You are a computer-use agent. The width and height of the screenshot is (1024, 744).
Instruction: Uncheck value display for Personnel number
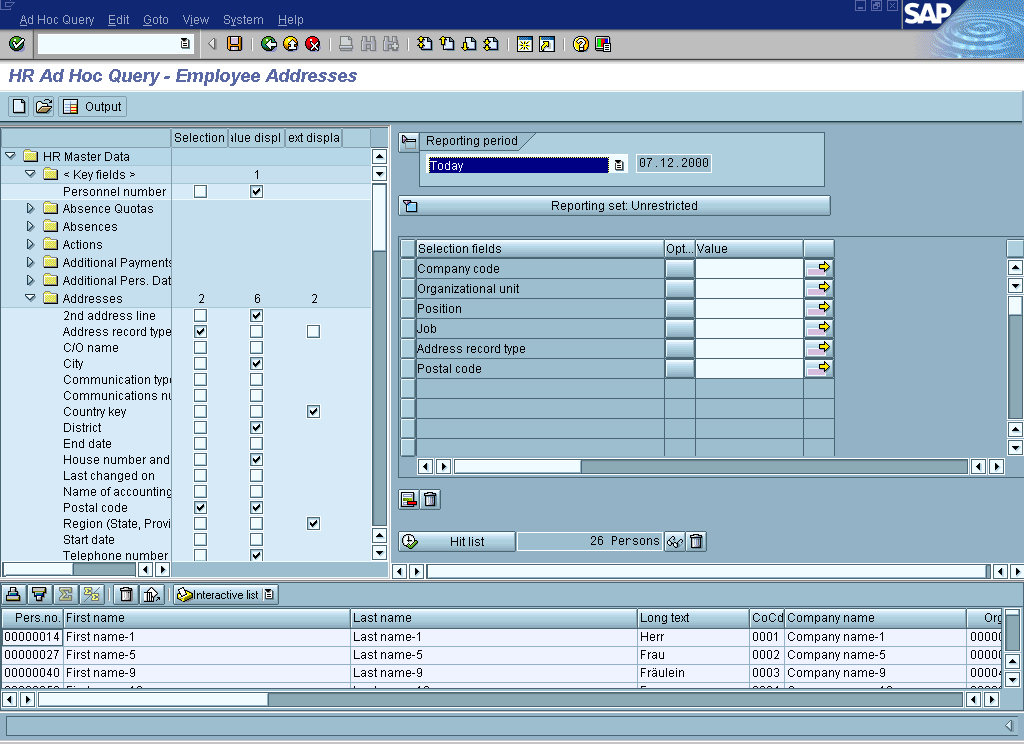click(x=257, y=191)
